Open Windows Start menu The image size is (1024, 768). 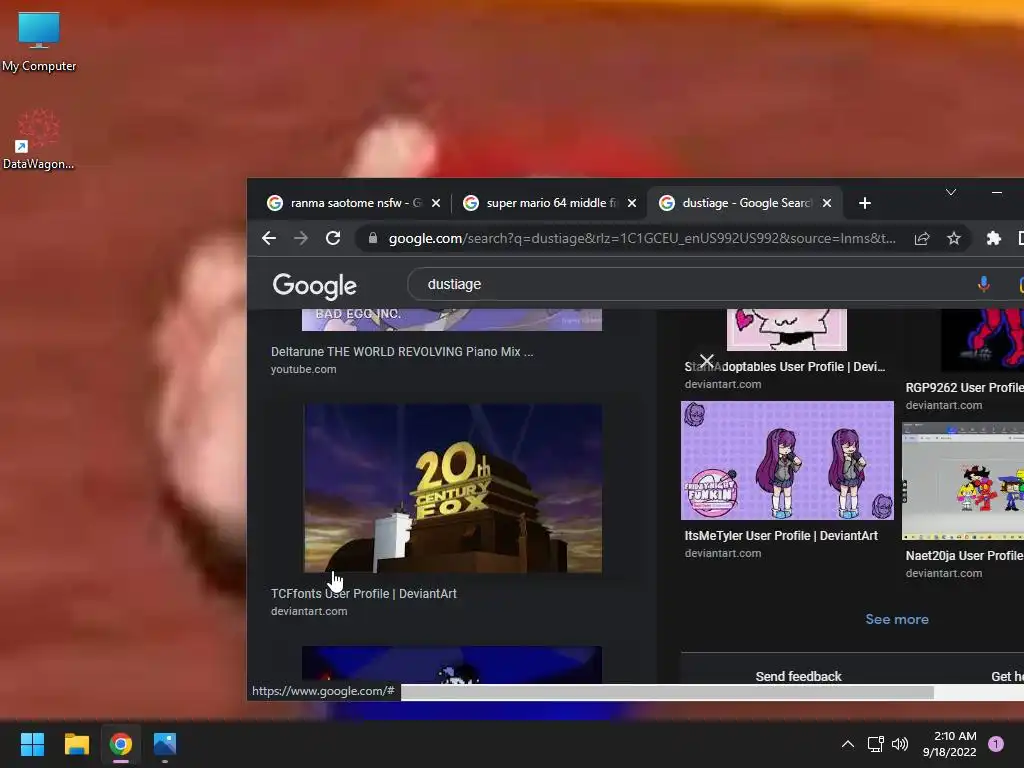(32, 744)
